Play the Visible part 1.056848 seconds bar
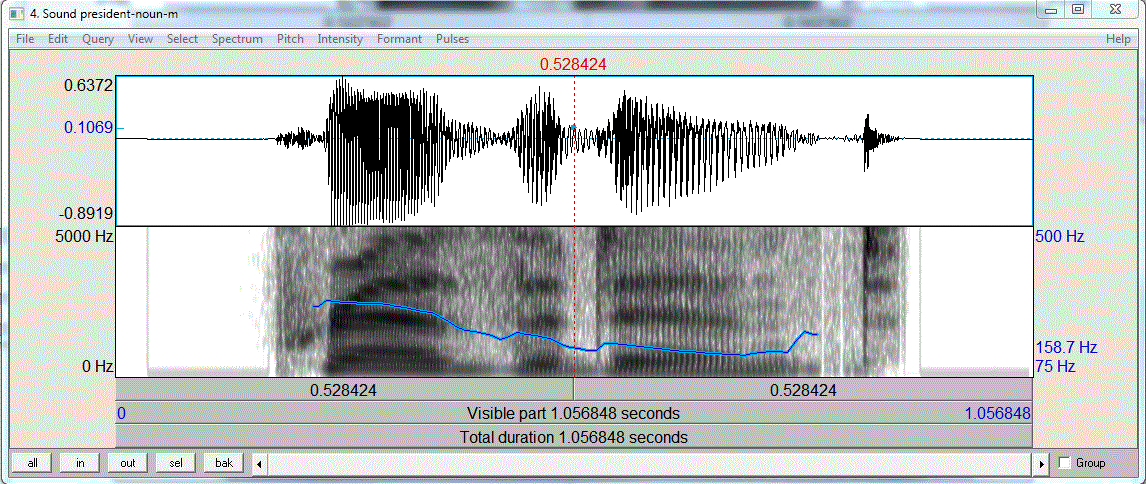The width and height of the screenshot is (1146, 484). pos(574,414)
